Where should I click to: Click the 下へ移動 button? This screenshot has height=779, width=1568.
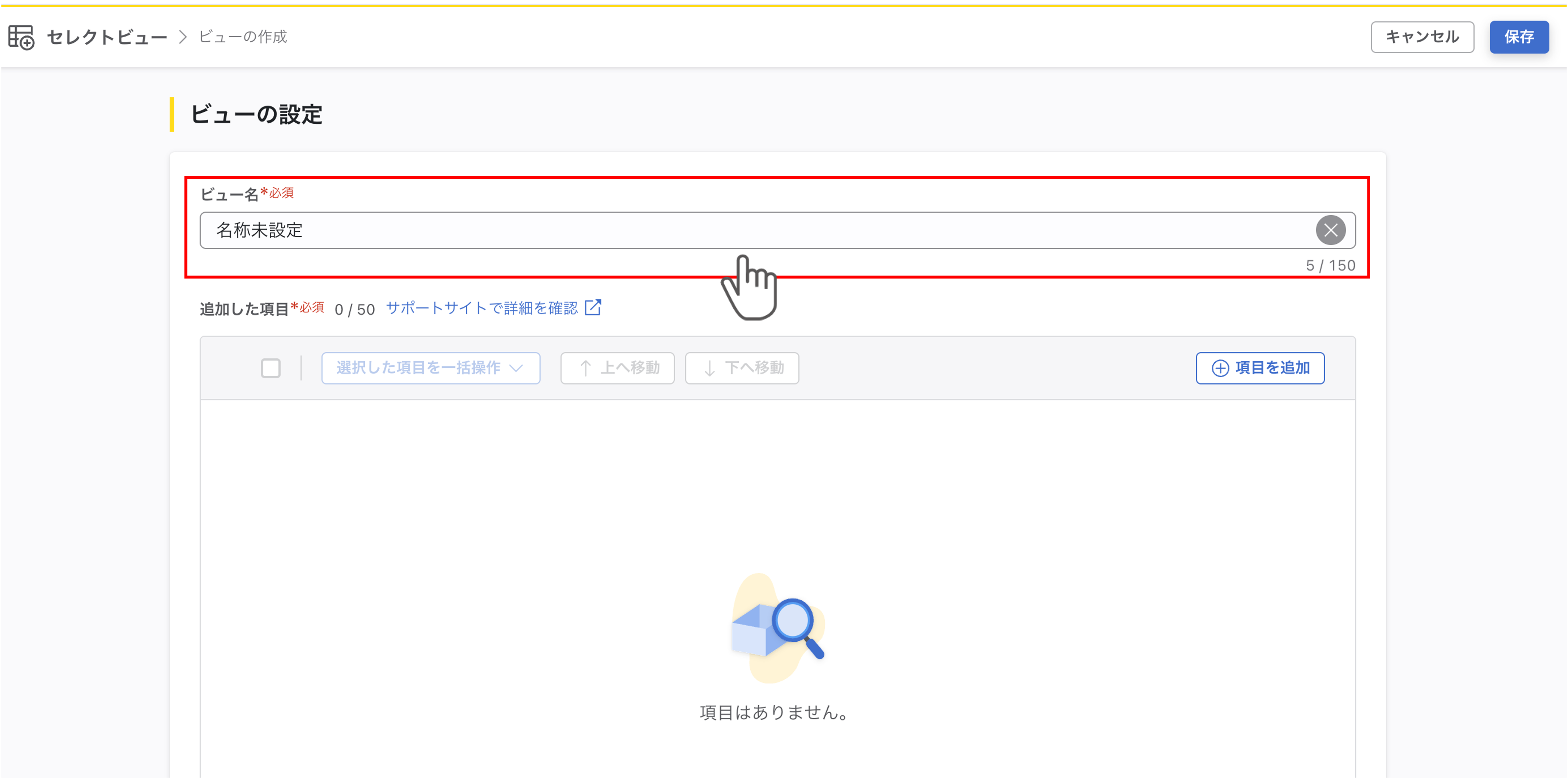(x=742, y=369)
